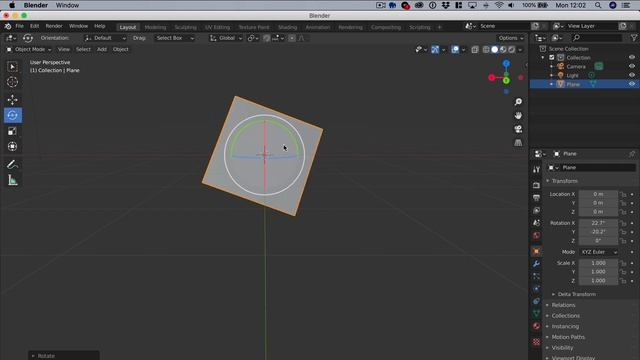Hide the Camera with eye icon
Viewport: 640px width, 360px height.
click(632, 66)
